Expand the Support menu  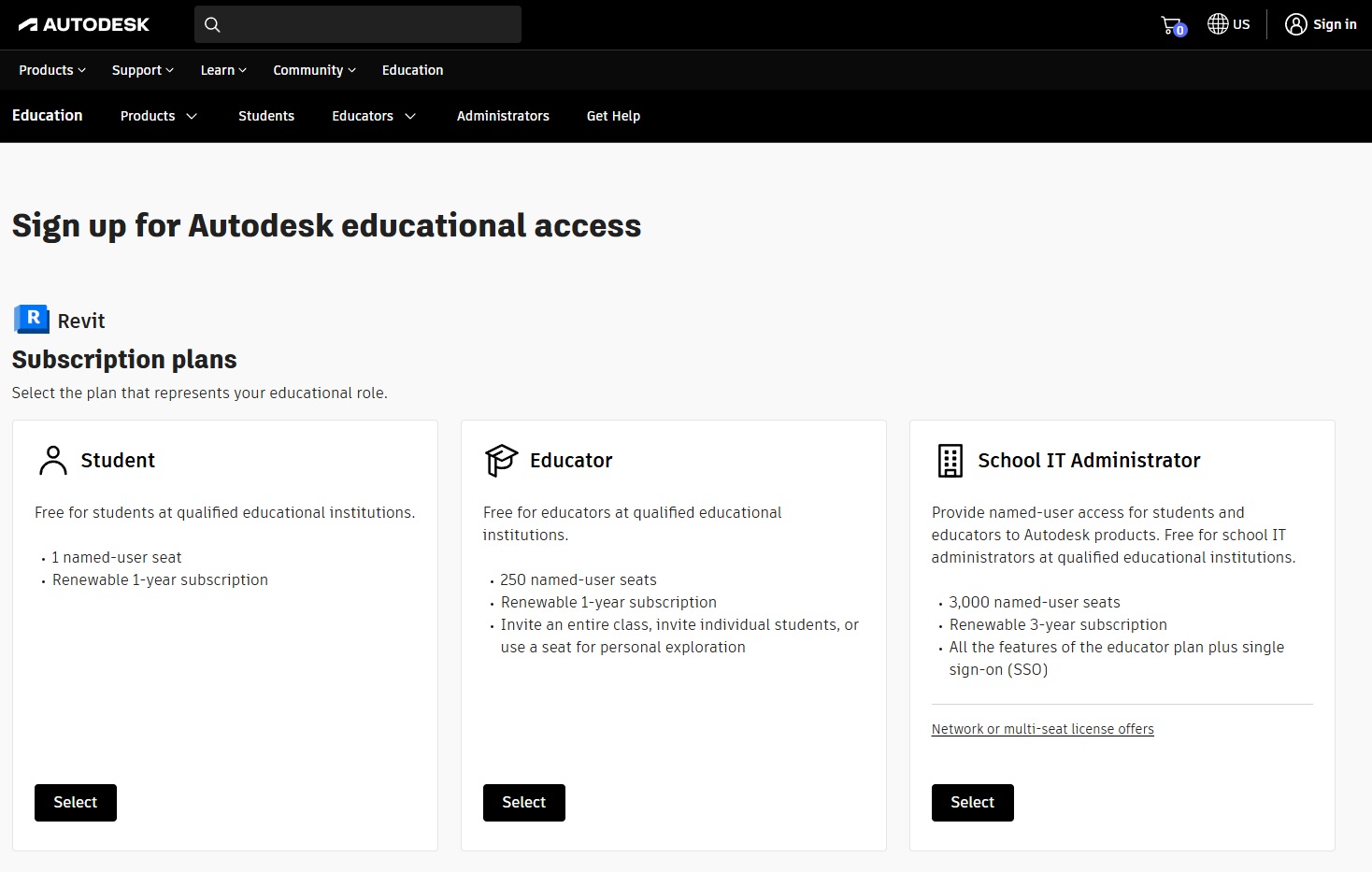(143, 70)
